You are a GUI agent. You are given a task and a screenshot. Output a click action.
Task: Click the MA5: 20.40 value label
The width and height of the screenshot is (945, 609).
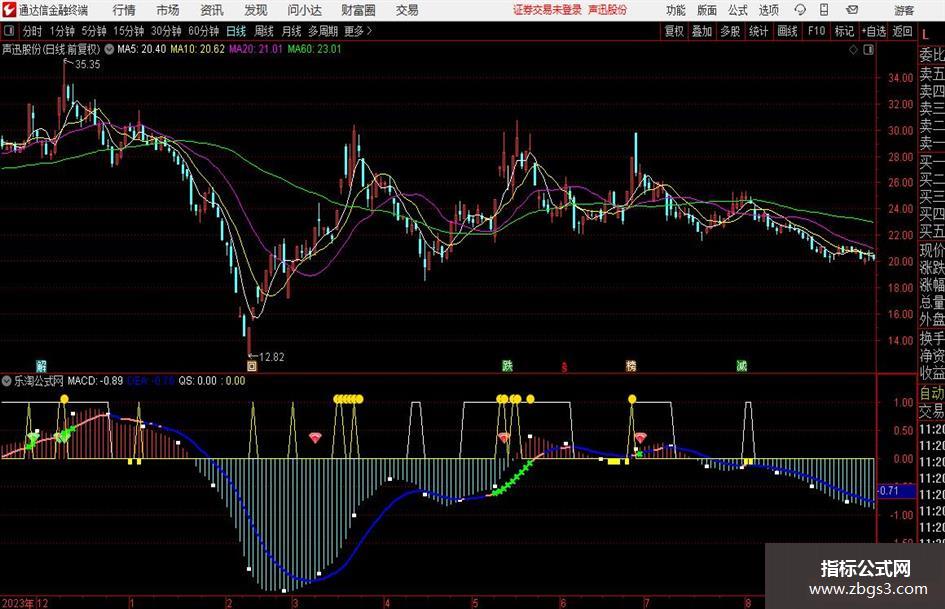pyautogui.click(x=142, y=49)
